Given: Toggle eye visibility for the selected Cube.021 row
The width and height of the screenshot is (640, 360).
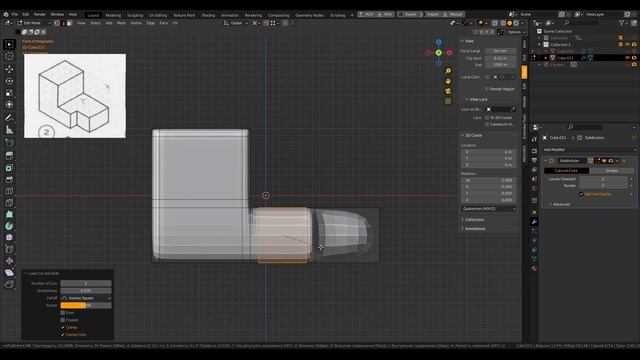Looking at the screenshot, I should (627, 58).
